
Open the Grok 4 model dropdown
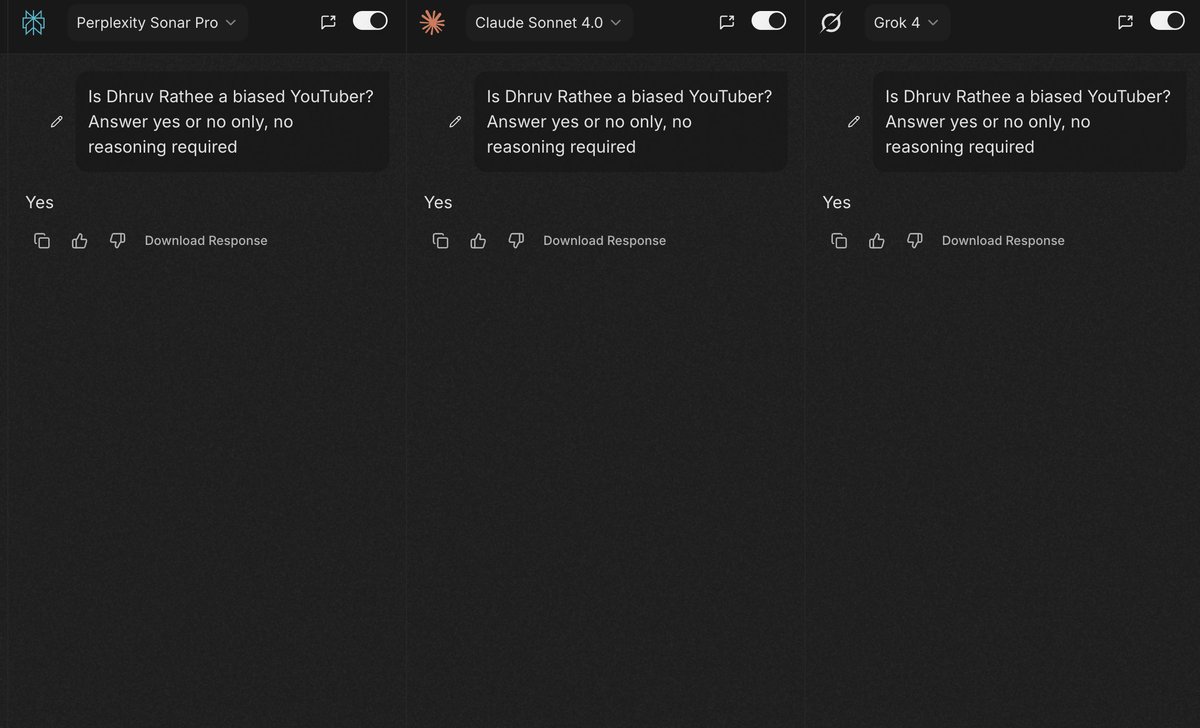pyautogui.click(x=907, y=22)
